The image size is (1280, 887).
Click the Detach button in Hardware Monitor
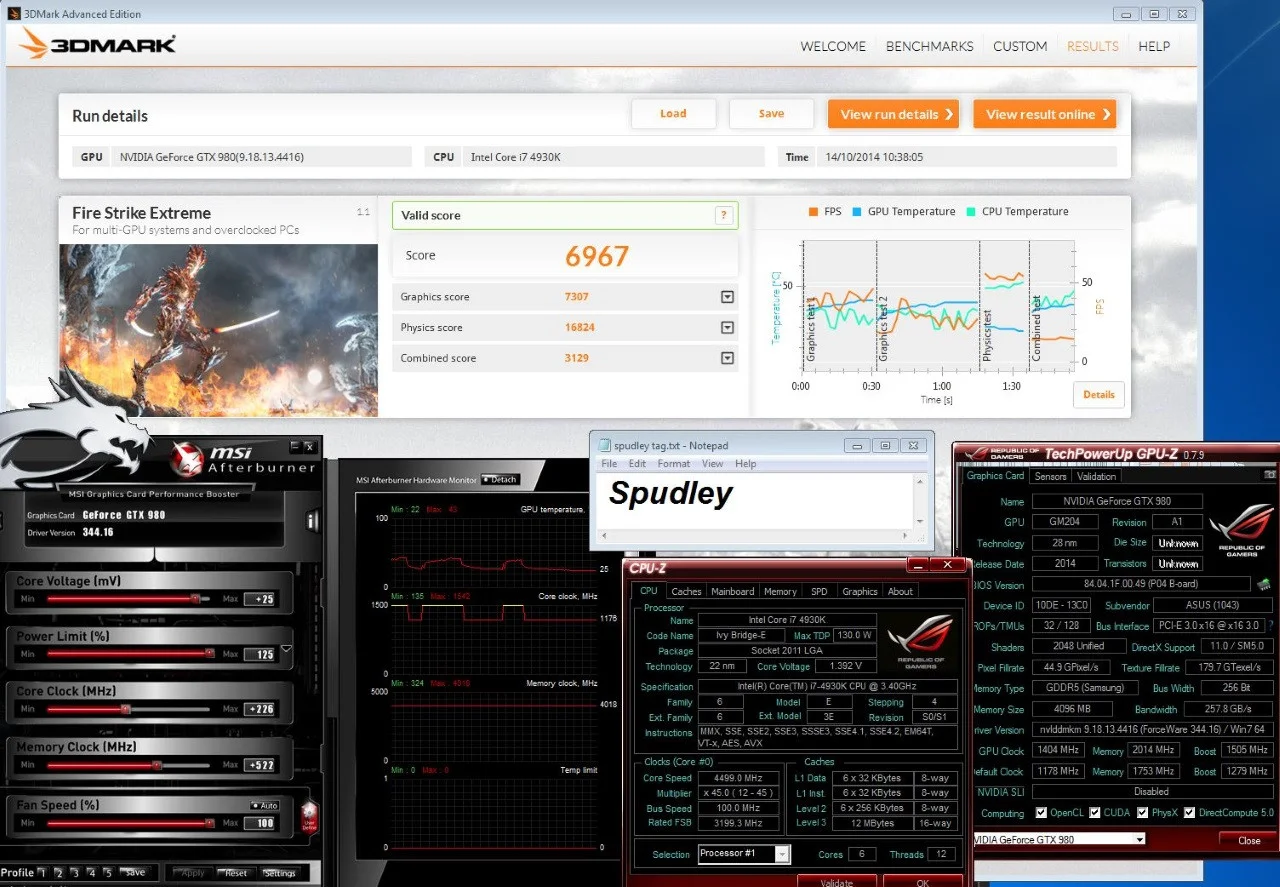pos(500,480)
